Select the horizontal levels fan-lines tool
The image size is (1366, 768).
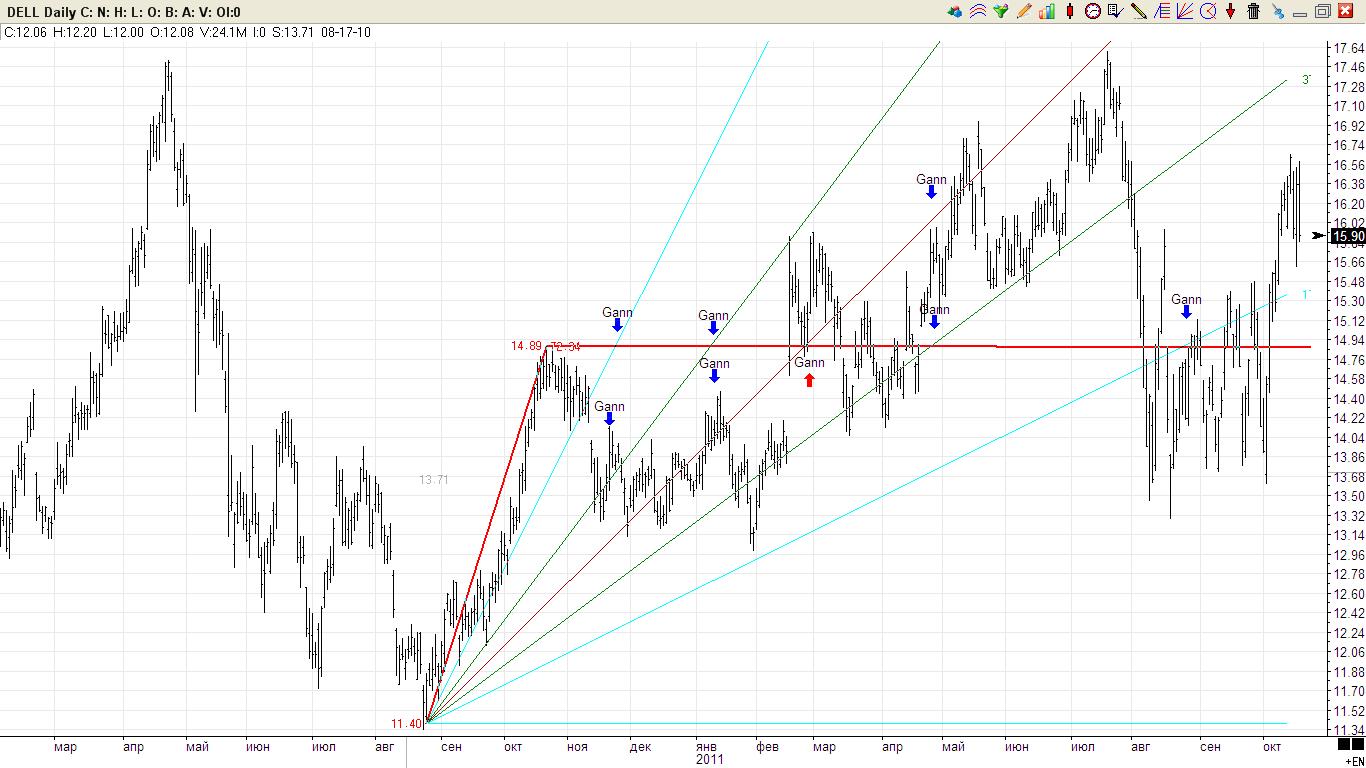pos(1162,11)
